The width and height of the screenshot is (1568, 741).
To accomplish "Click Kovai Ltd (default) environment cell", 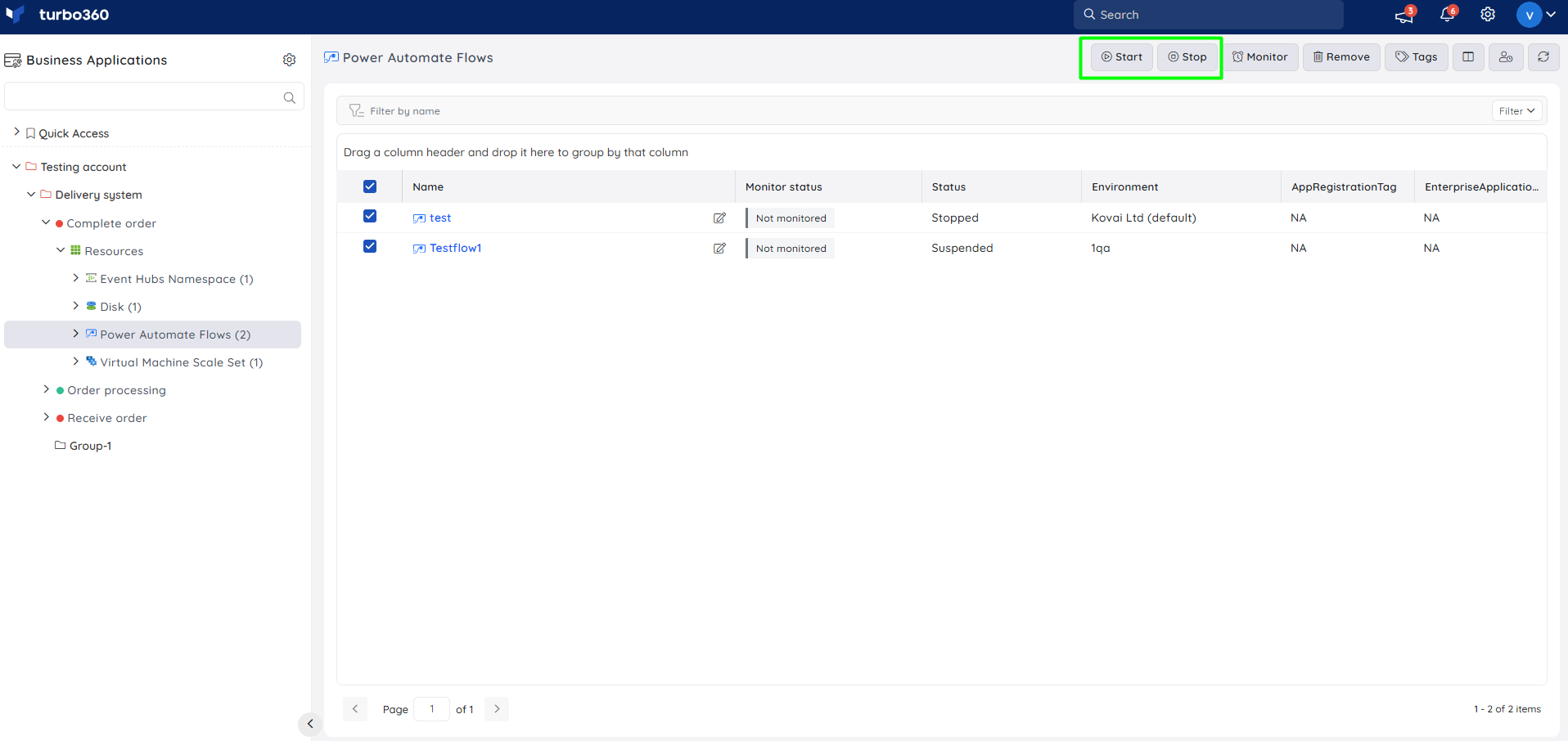I will click(x=1143, y=218).
